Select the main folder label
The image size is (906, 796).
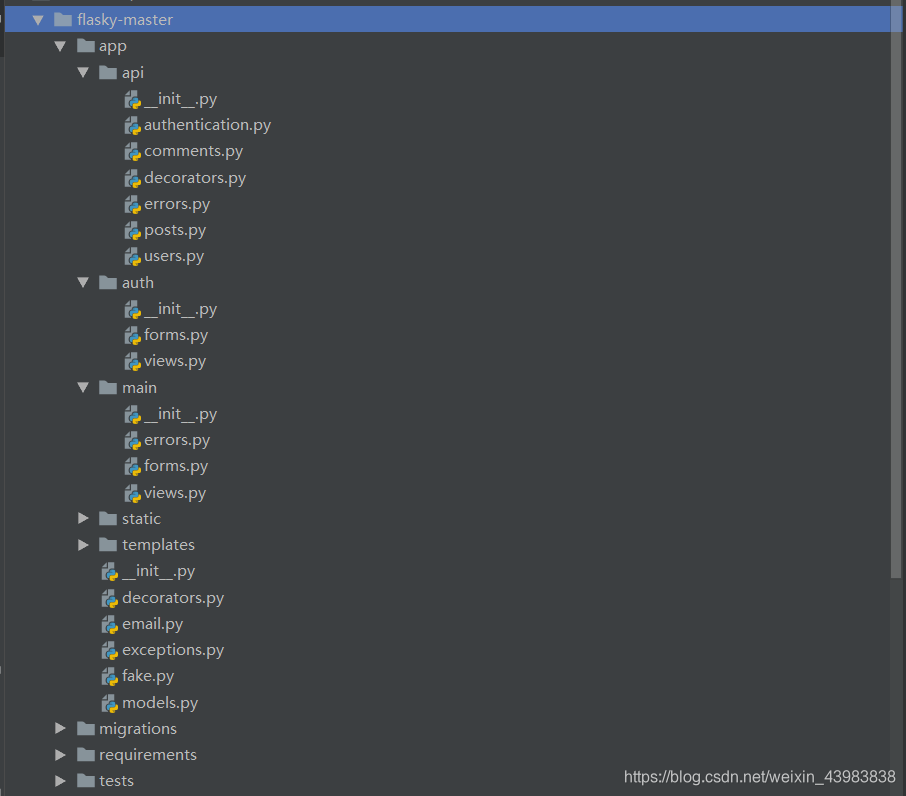coord(139,388)
